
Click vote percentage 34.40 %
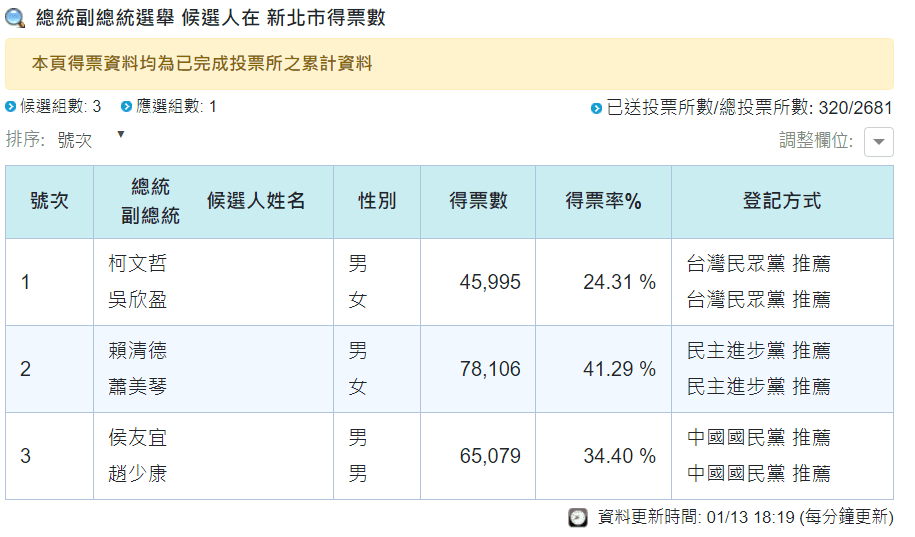(x=620, y=456)
